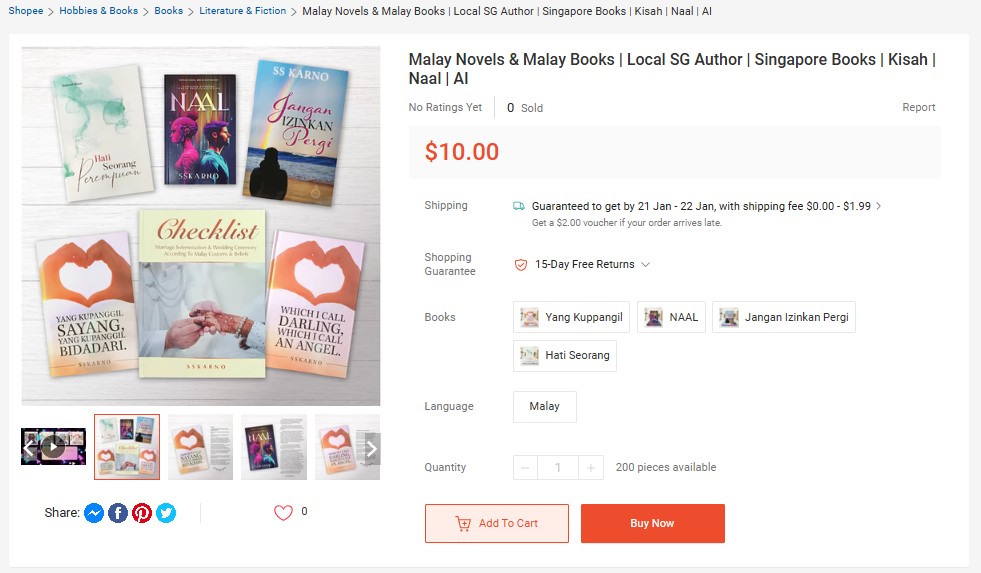The height and width of the screenshot is (573, 981).
Task: Select Malay language option
Action: click(544, 407)
